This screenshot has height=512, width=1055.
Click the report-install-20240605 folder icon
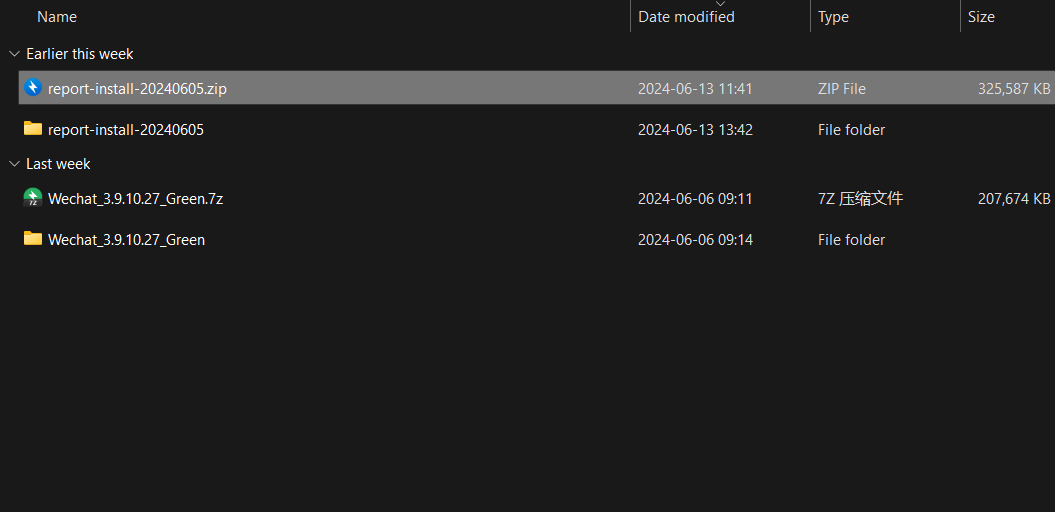click(x=33, y=129)
